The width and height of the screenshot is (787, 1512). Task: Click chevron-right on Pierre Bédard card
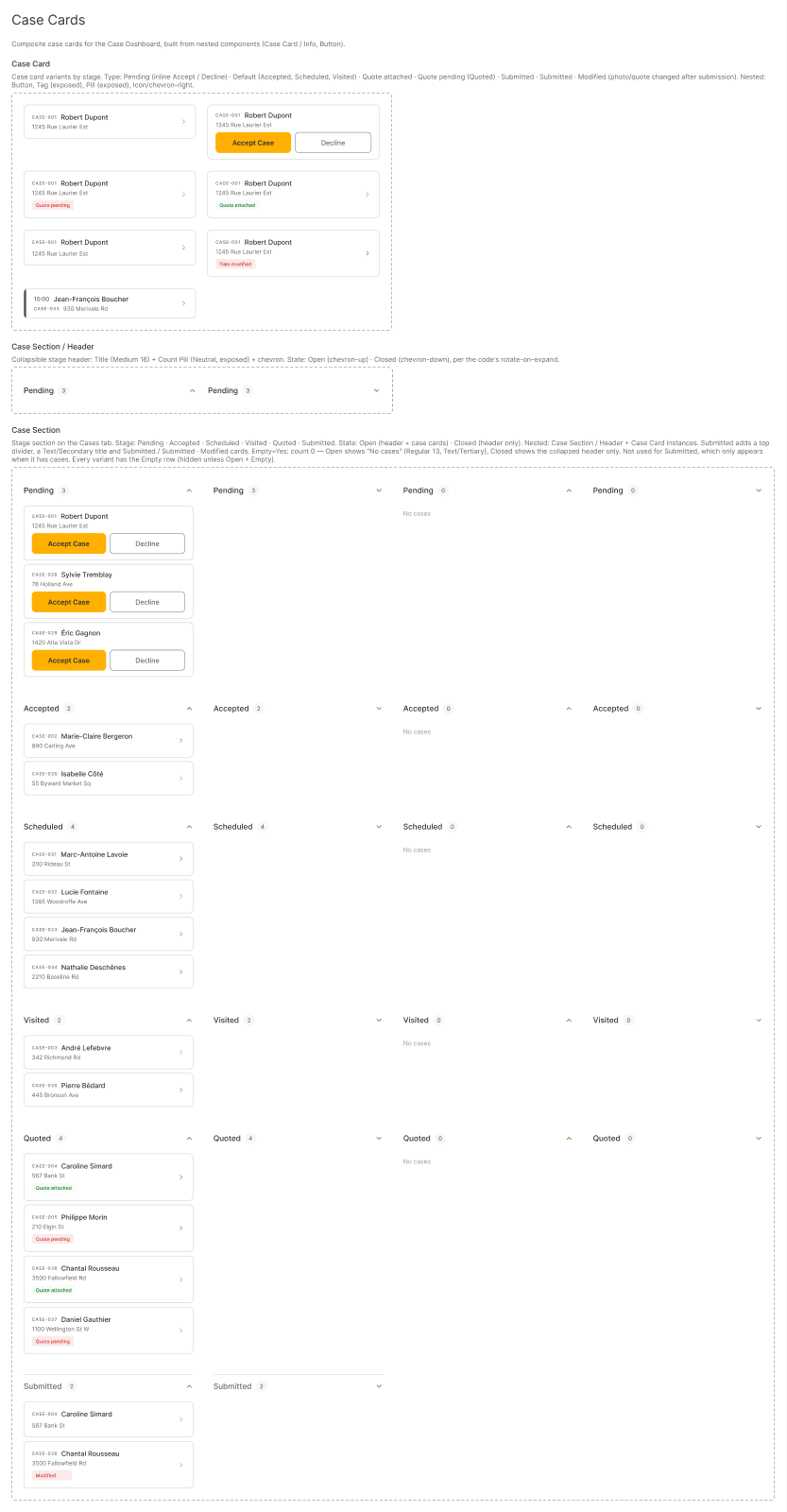[x=181, y=1091]
